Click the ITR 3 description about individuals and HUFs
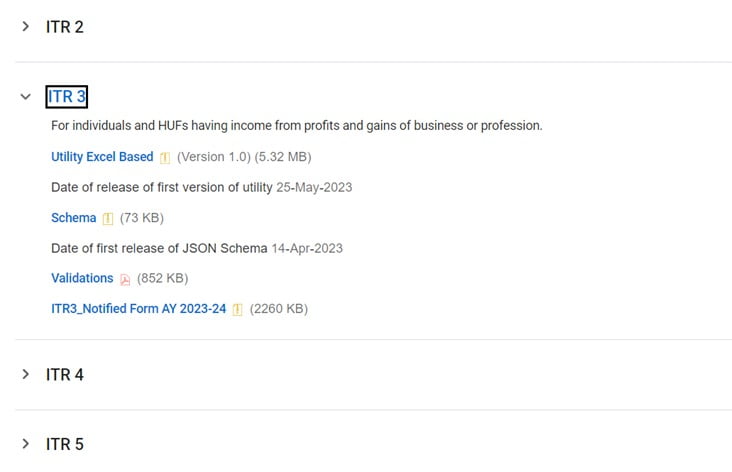The width and height of the screenshot is (732, 472). 296,126
